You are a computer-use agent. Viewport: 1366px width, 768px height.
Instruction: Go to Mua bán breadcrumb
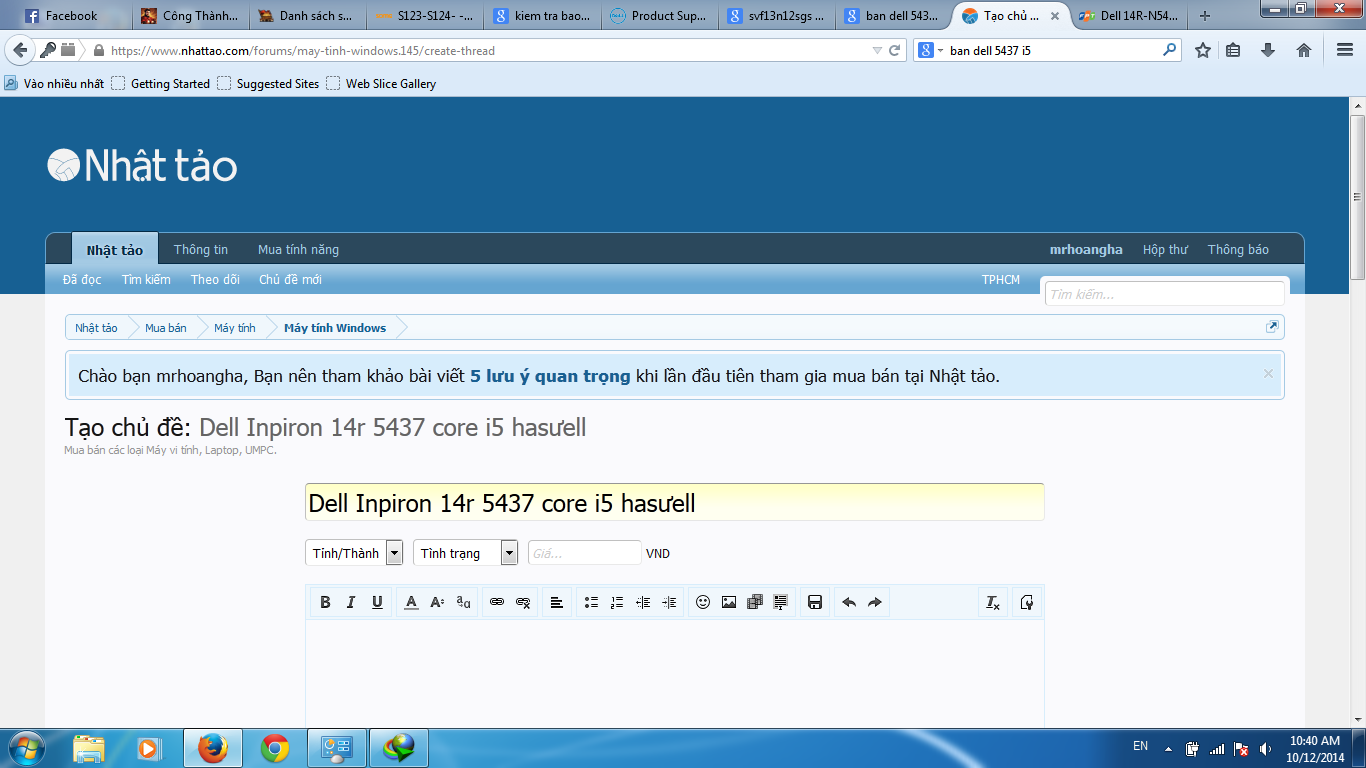[166, 327]
